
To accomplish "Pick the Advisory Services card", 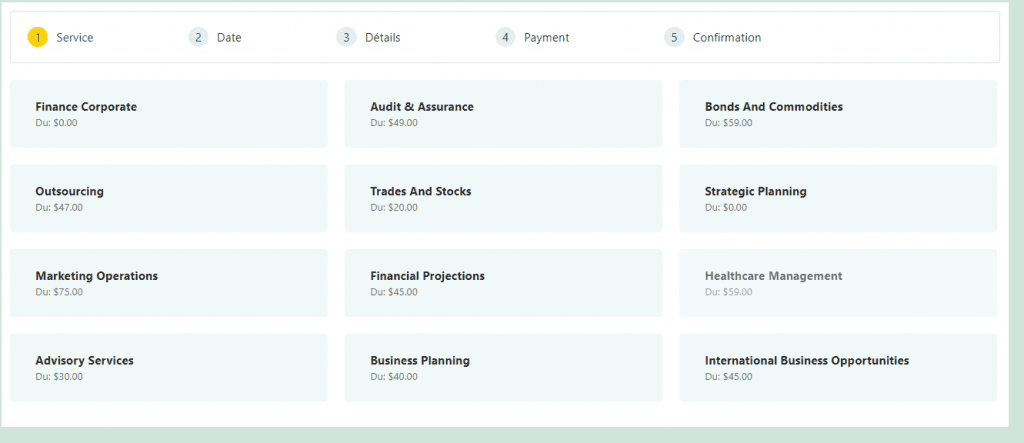I will 169,367.
